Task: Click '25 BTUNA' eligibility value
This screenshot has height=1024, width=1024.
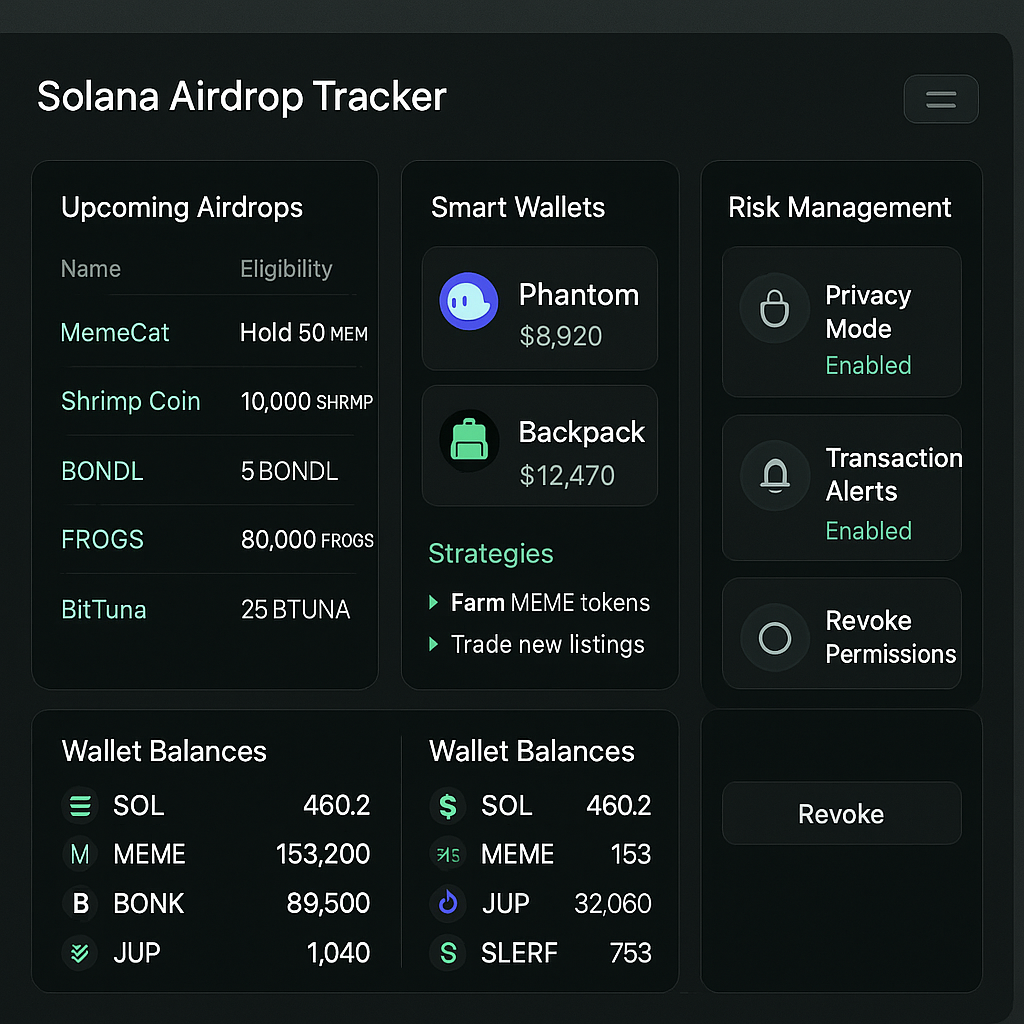Action: click(x=295, y=609)
